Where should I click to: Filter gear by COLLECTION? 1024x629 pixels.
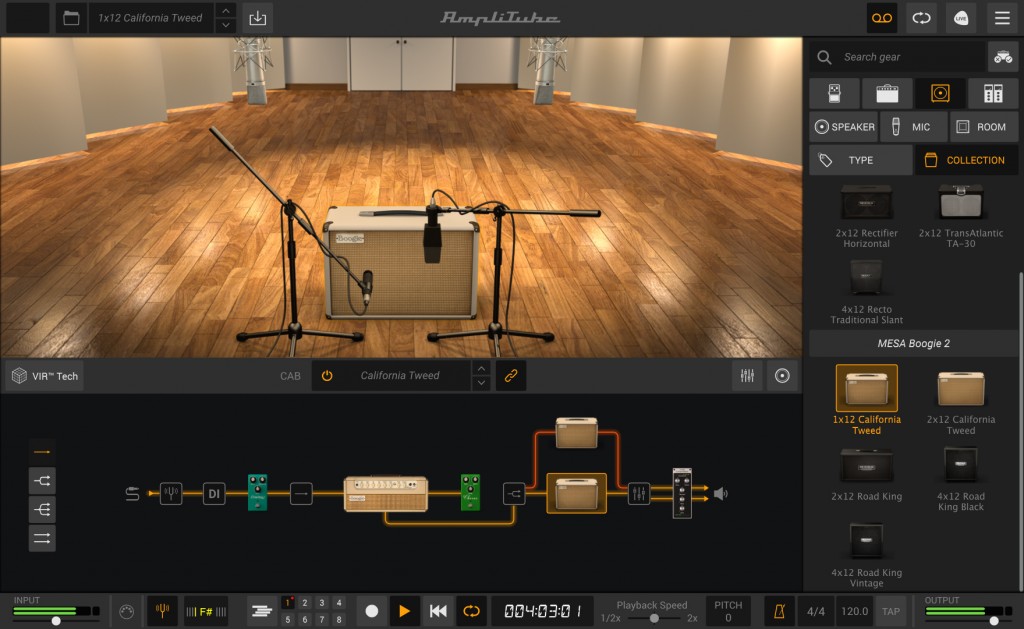(967, 160)
